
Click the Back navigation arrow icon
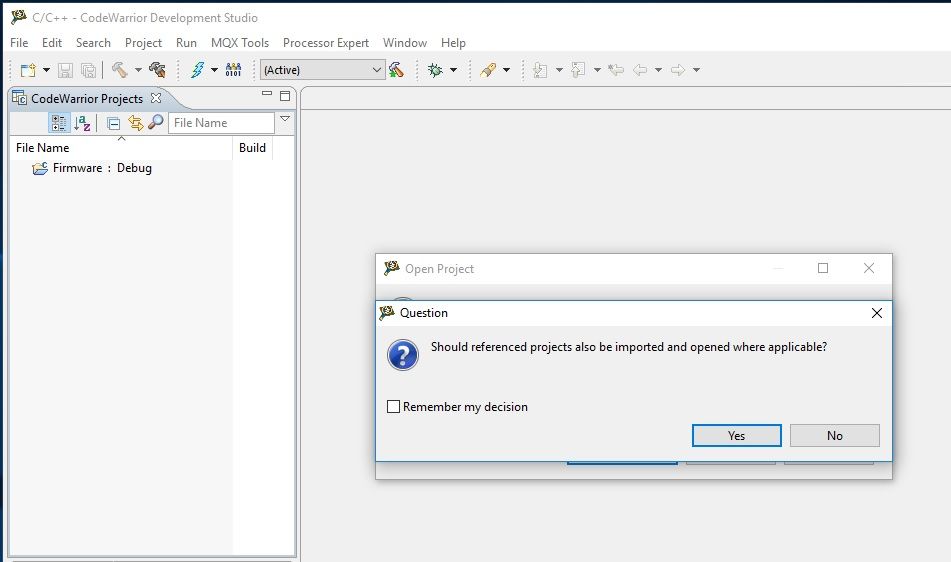pyautogui.click(x=640, y=70)
